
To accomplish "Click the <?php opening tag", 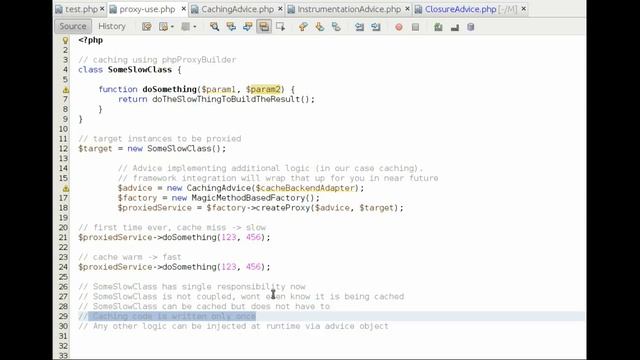I will coord(91,40).
